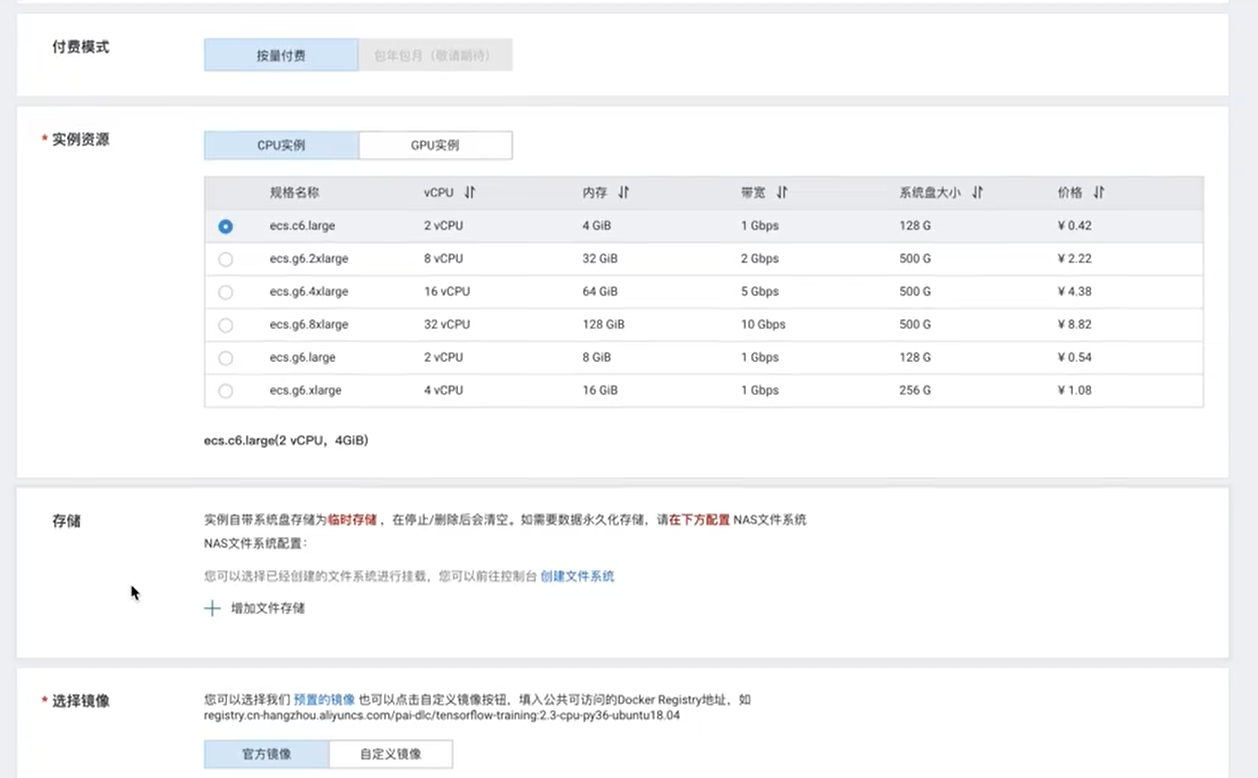The width and height of the screenshot is (1258, 778).
Task: Choose the ecs.g6.8xlarge instance option
Action: point(225,324)
